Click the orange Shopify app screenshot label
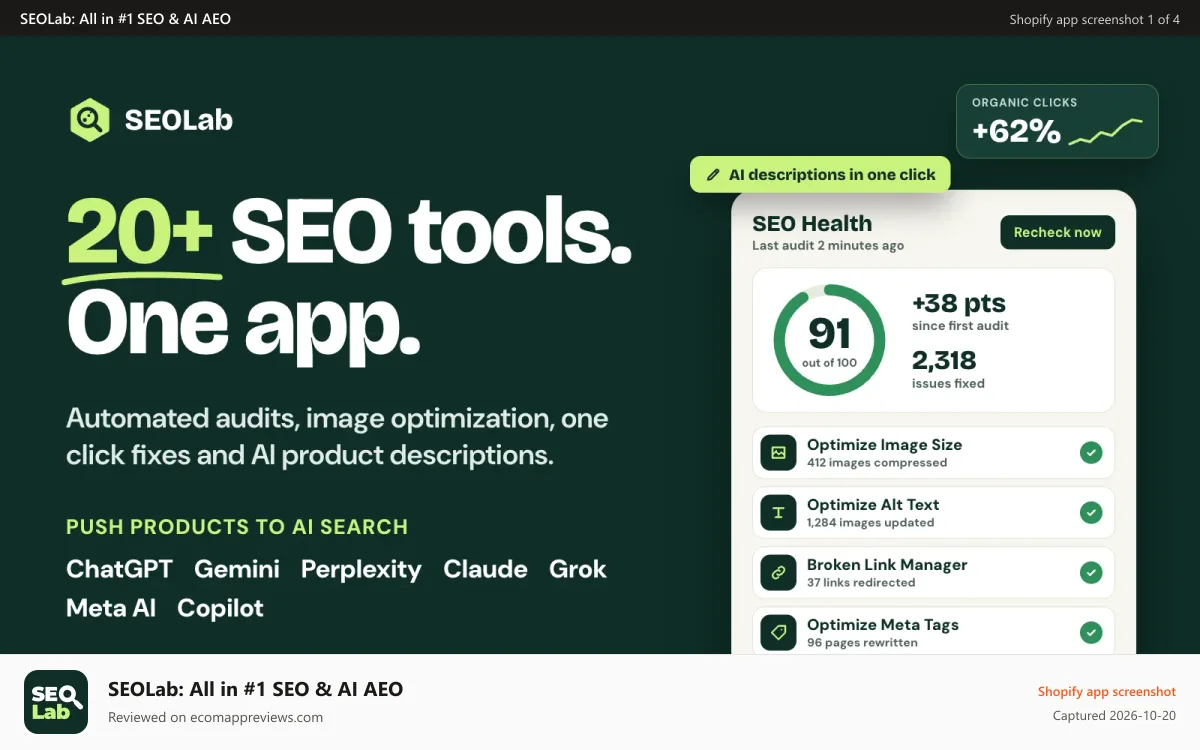 pos(1106,692)
